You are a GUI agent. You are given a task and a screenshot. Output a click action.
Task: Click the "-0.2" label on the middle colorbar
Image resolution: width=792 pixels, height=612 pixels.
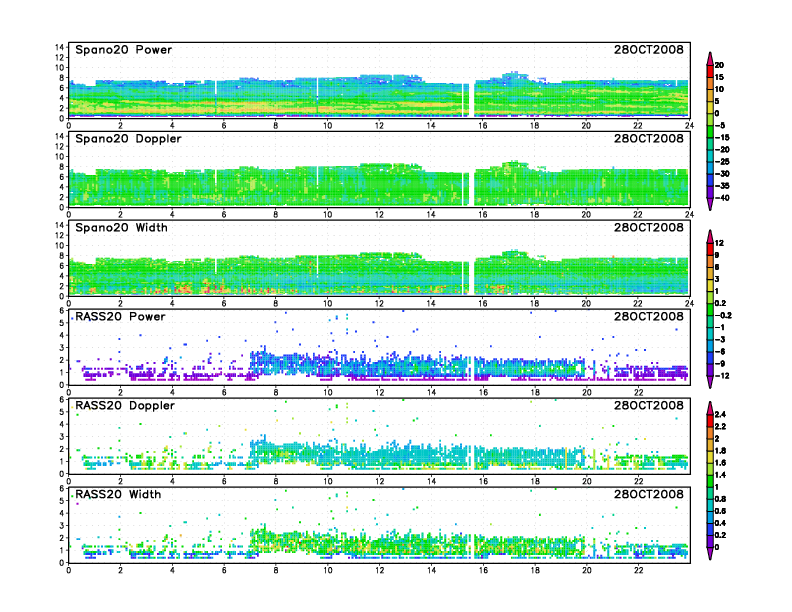pyautogui.click(x=723, y=315)
